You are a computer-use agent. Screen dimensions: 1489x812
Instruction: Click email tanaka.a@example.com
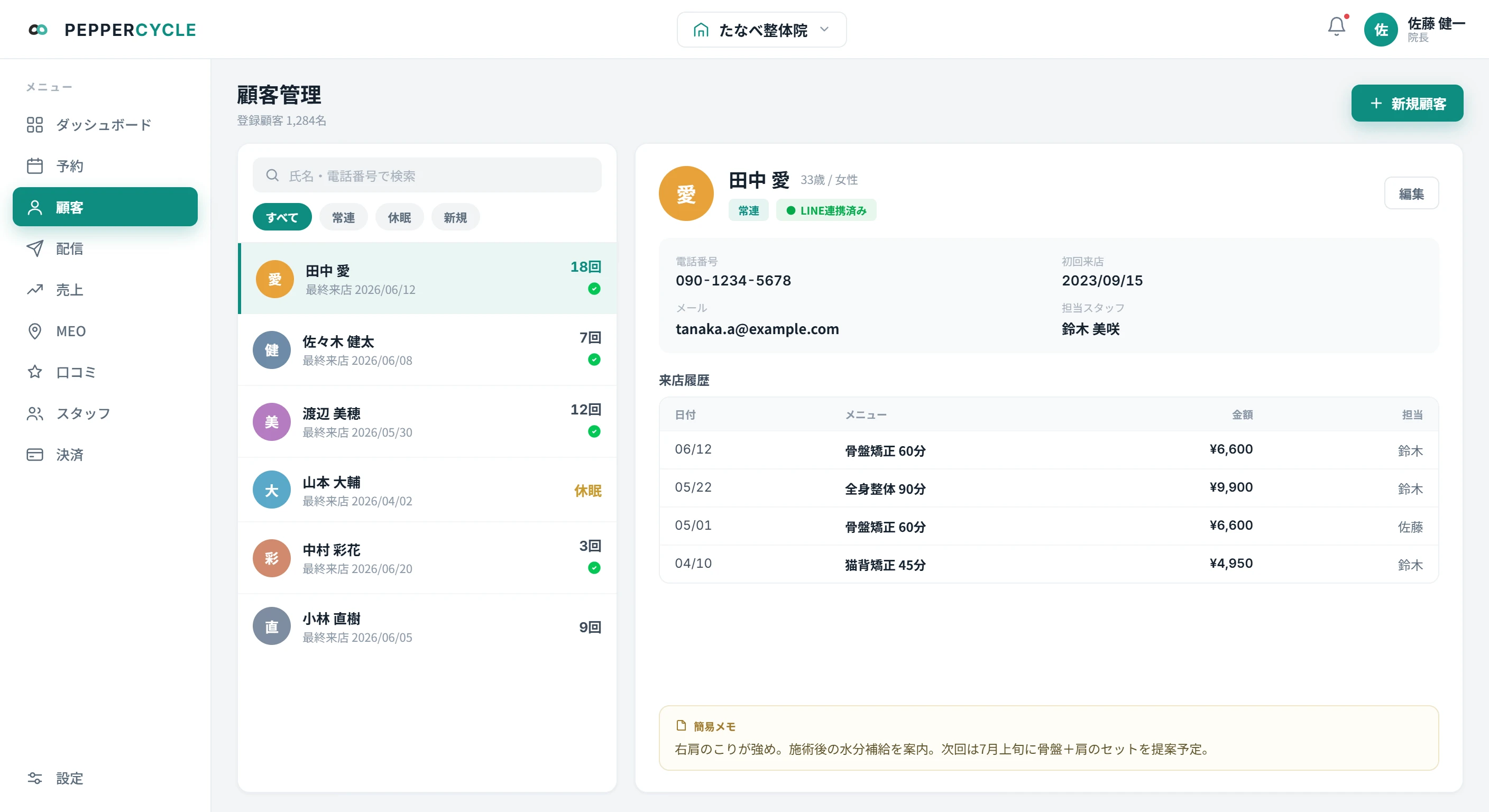(x=757, y=329)
